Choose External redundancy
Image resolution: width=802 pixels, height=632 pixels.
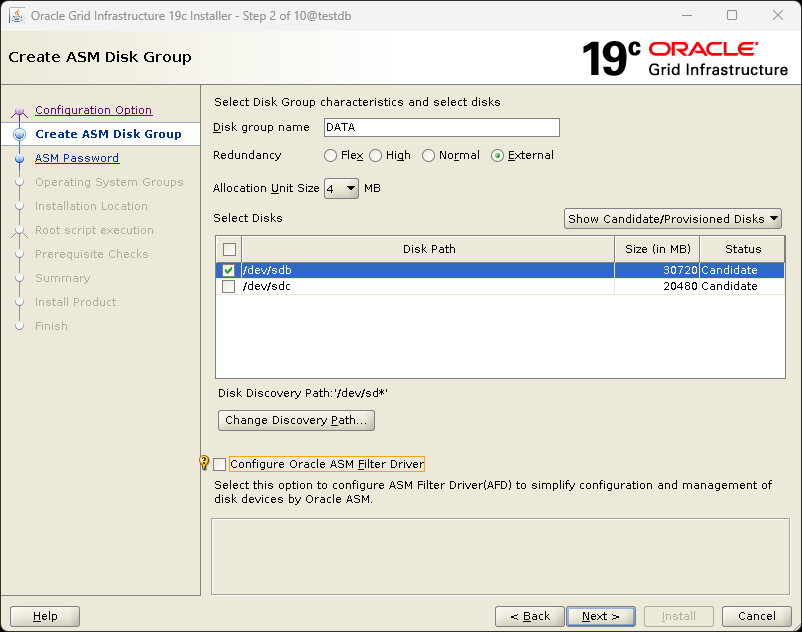(497, 155)
